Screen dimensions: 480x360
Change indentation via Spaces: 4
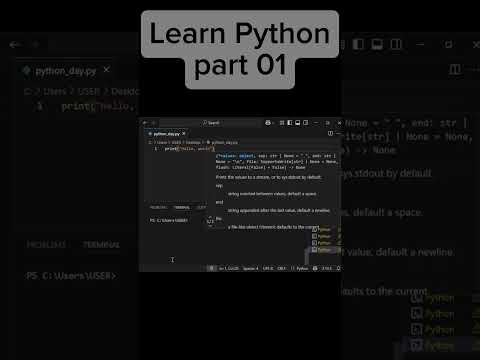pyautogui.click(x=251, y=268)
